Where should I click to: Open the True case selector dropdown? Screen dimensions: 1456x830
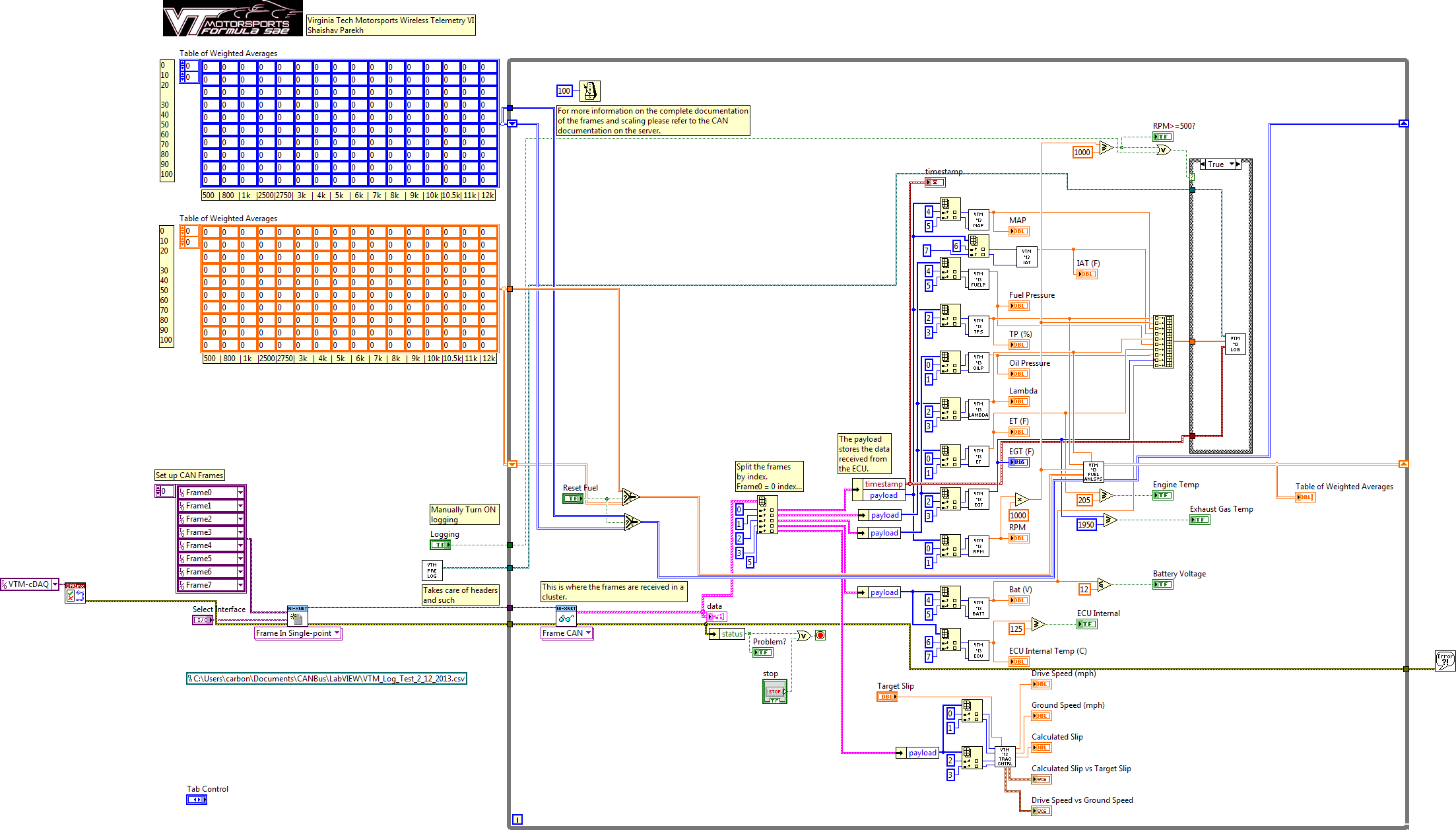(1232, 164)
